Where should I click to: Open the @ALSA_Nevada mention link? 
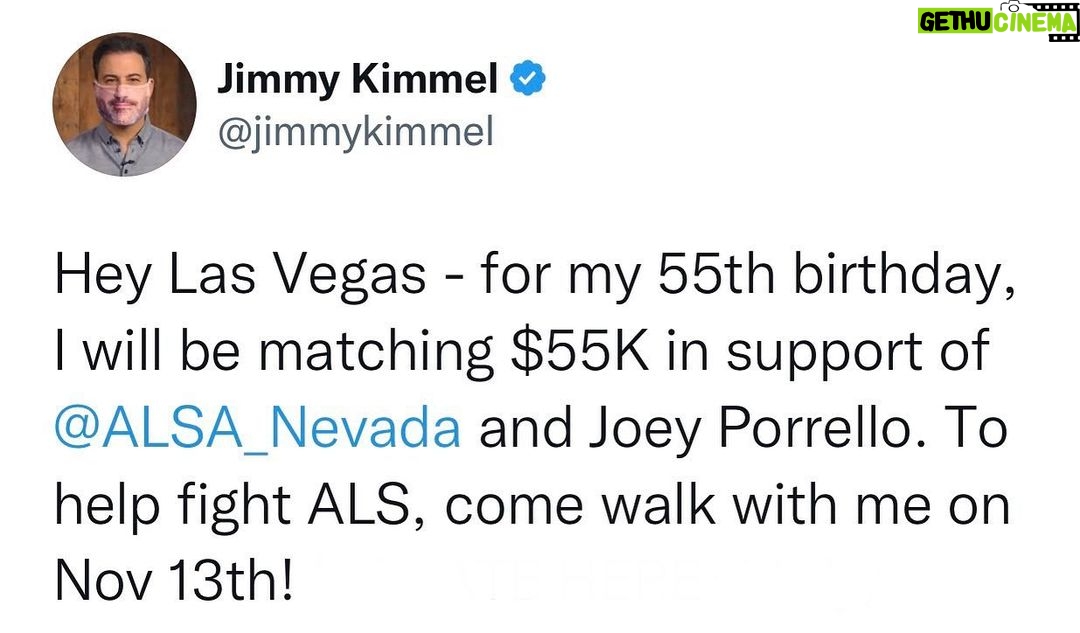coord(258,428)
